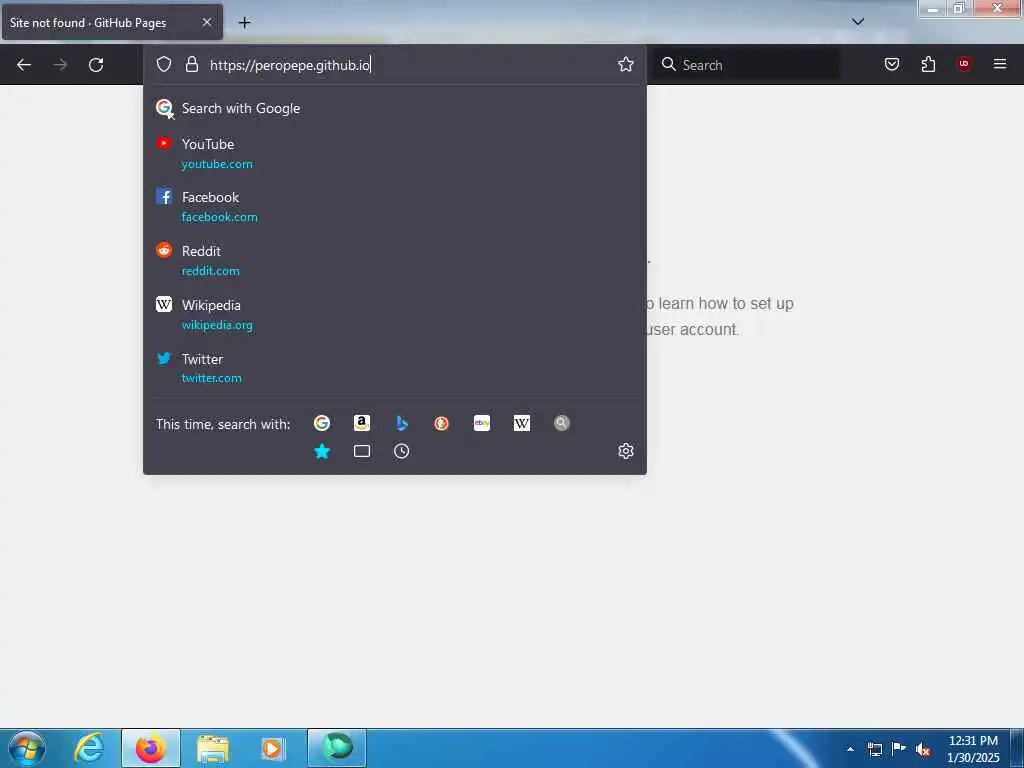Open Windows Media Player from taskbar
Viewport: 1024px width, 768px height.
[272, 748]
